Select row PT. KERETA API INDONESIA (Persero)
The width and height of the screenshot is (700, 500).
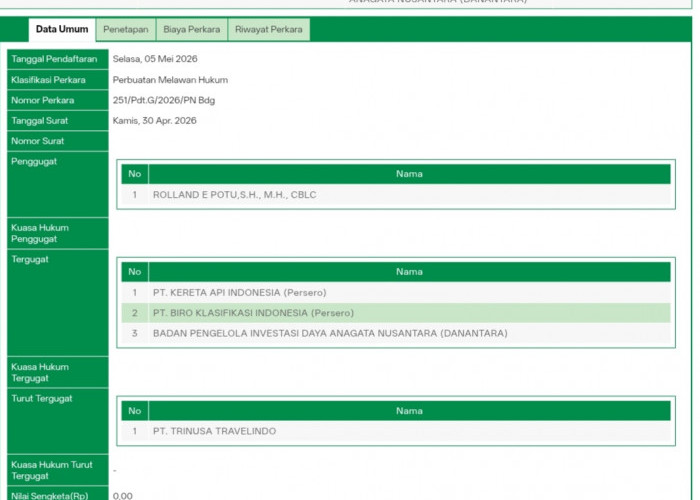point(396,292)
